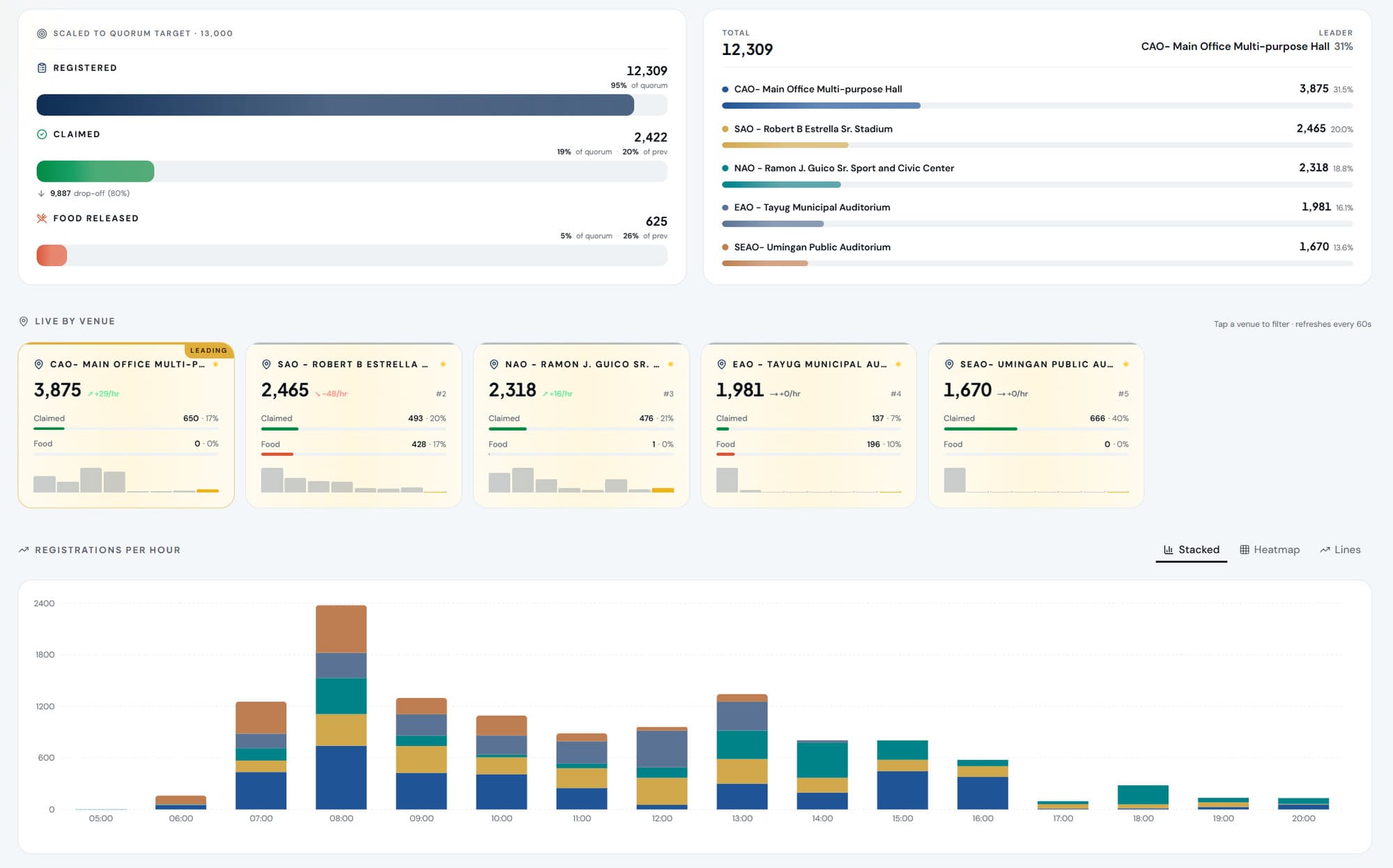Image resolution: width=1393 pixels, height=868 pixels.
Task: Click the green up-arrow trend icon by +16/hr
Action: 546,394
